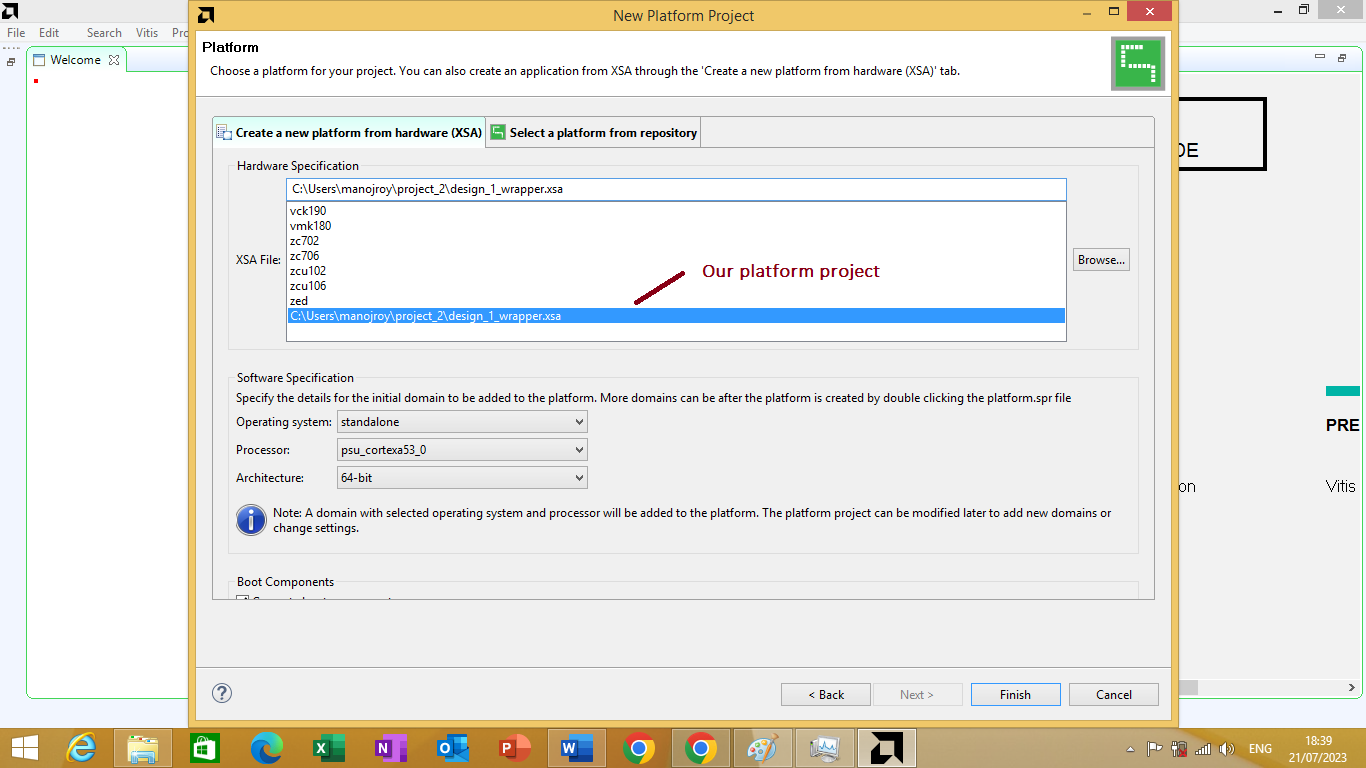1366x768 pixels.
Task: Switch to Word from the taskbar
Action: coord(577,748)
